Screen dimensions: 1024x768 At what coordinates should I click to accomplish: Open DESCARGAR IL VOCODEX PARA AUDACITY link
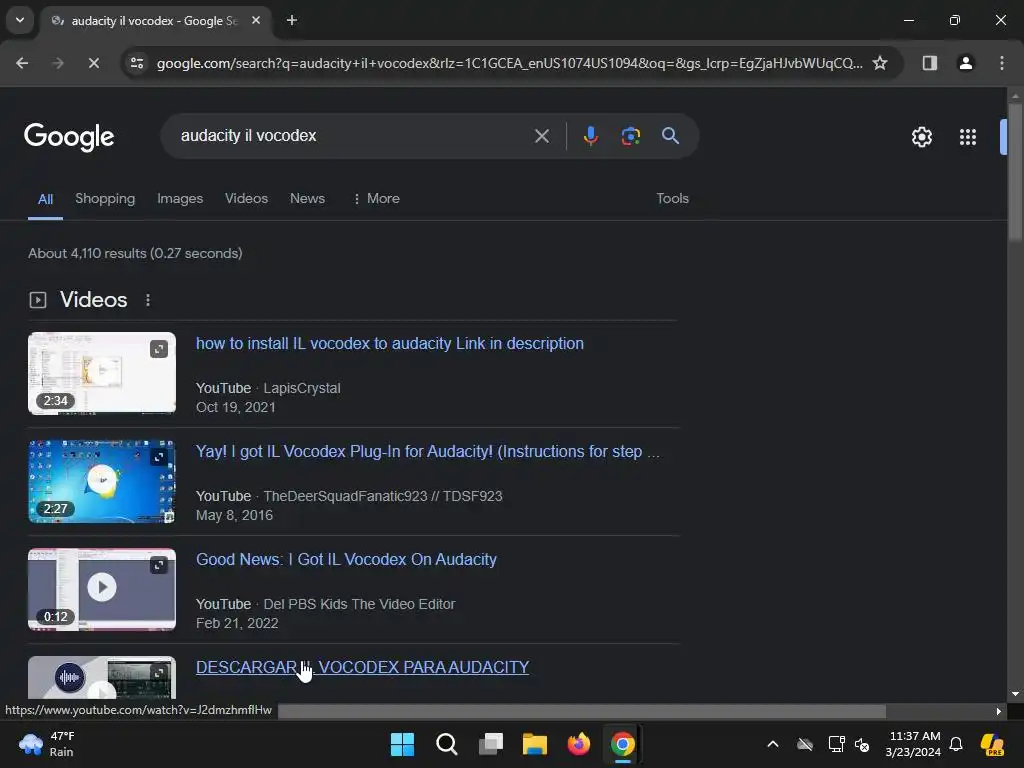(362, 667)
